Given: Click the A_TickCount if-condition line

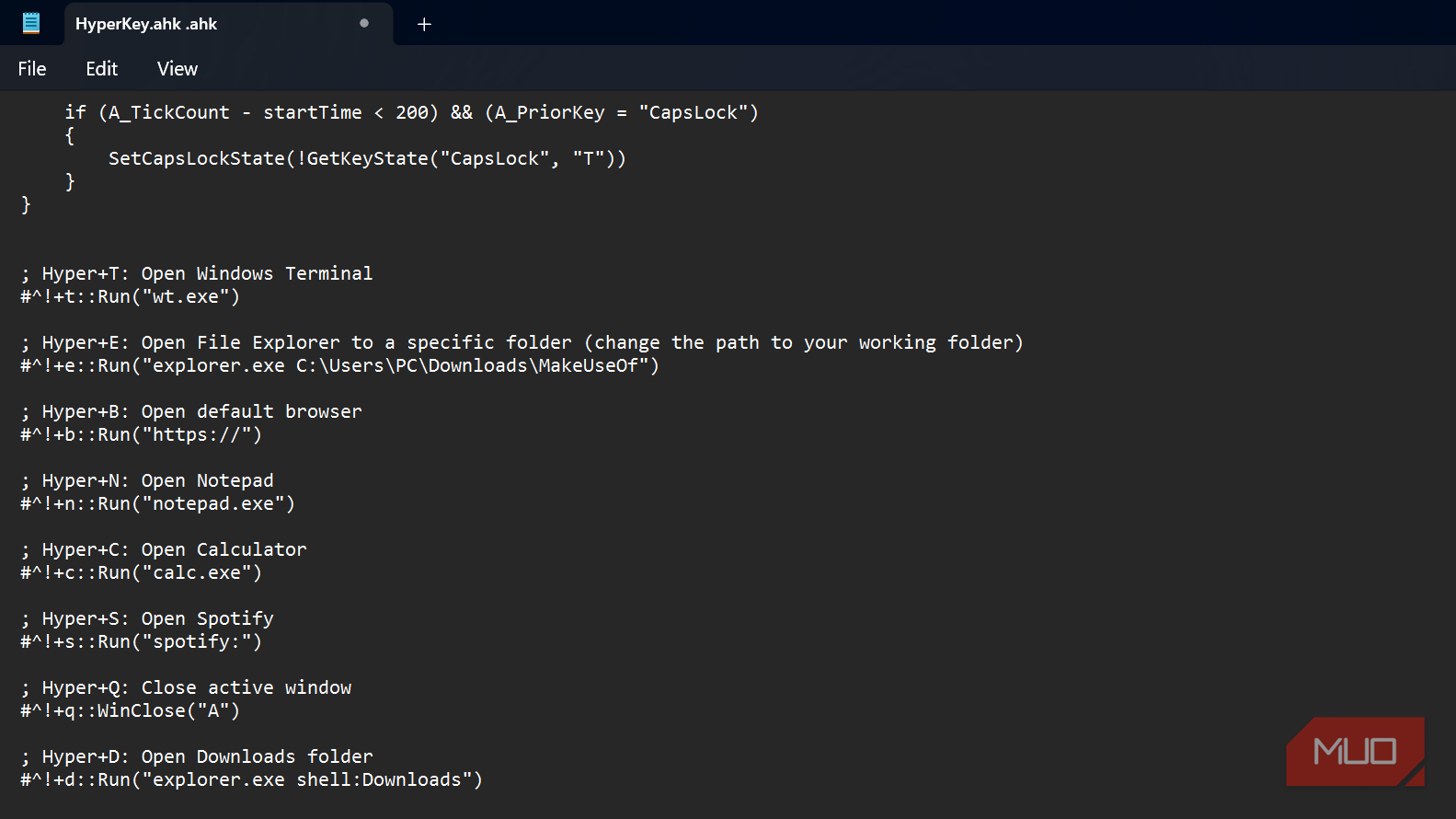Looking at the screenshot, I should click(x=411, y=112).
